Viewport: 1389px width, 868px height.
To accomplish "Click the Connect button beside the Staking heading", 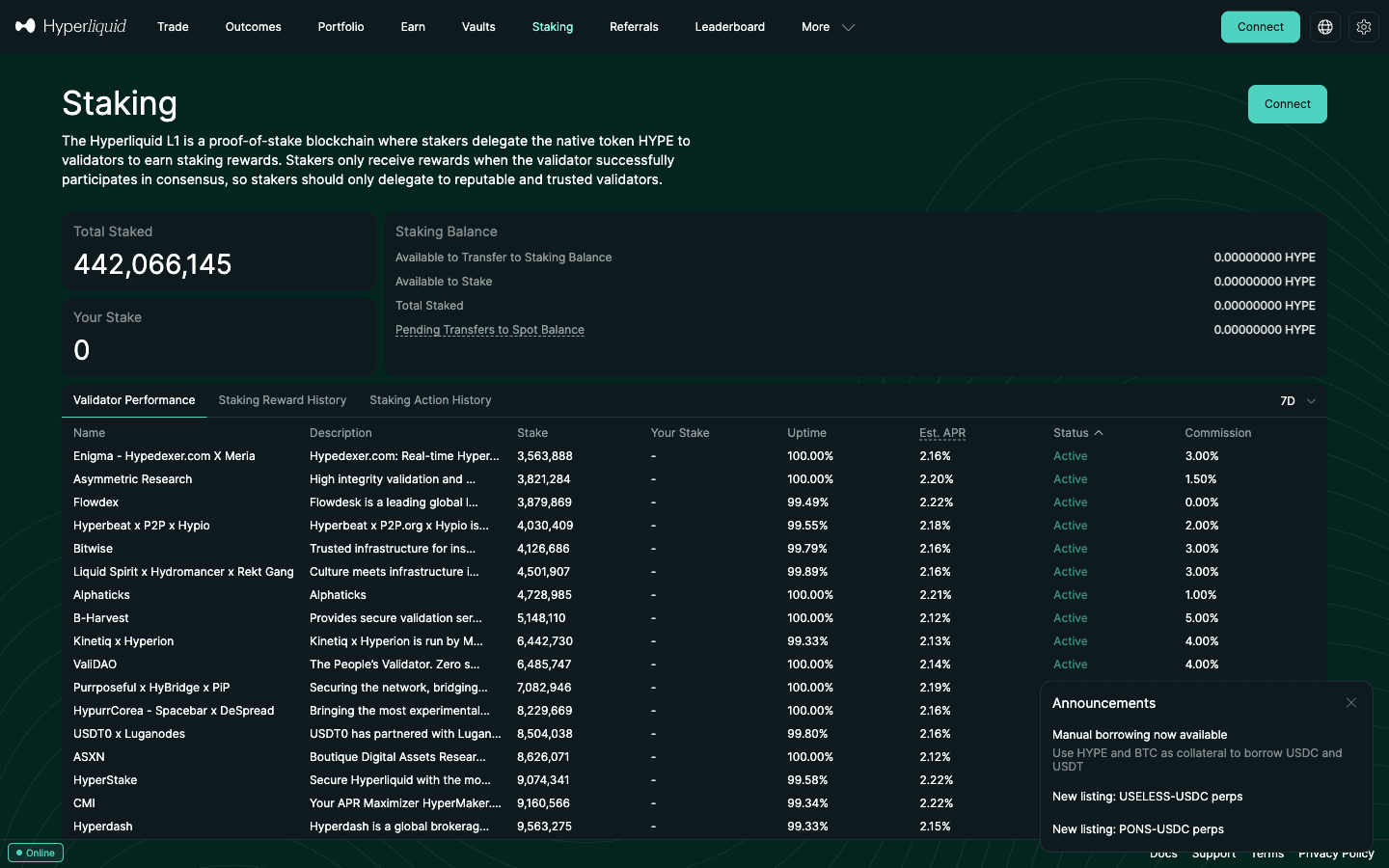I will (1288, 104).
